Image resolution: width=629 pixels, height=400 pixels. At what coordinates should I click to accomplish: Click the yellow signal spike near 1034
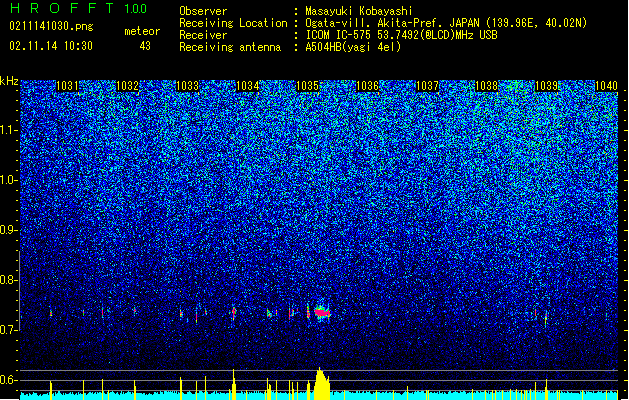point(233,384)
